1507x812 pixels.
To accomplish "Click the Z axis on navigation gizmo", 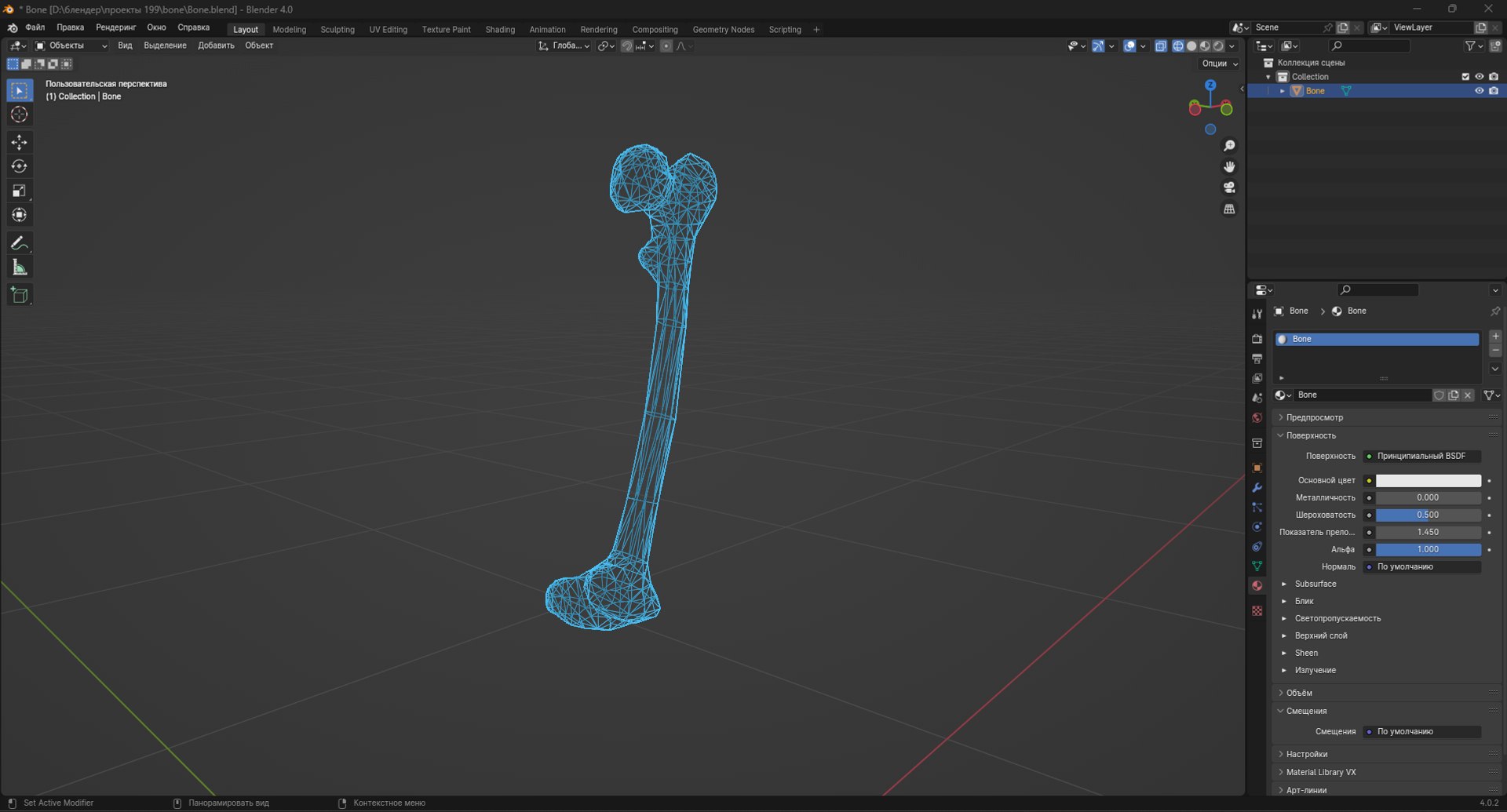I will [x=1210, y=85].
